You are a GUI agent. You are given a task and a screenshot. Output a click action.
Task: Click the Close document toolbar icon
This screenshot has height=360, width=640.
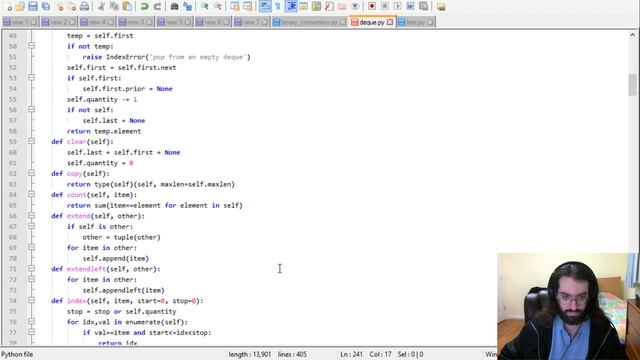click(x=59, y=6)
